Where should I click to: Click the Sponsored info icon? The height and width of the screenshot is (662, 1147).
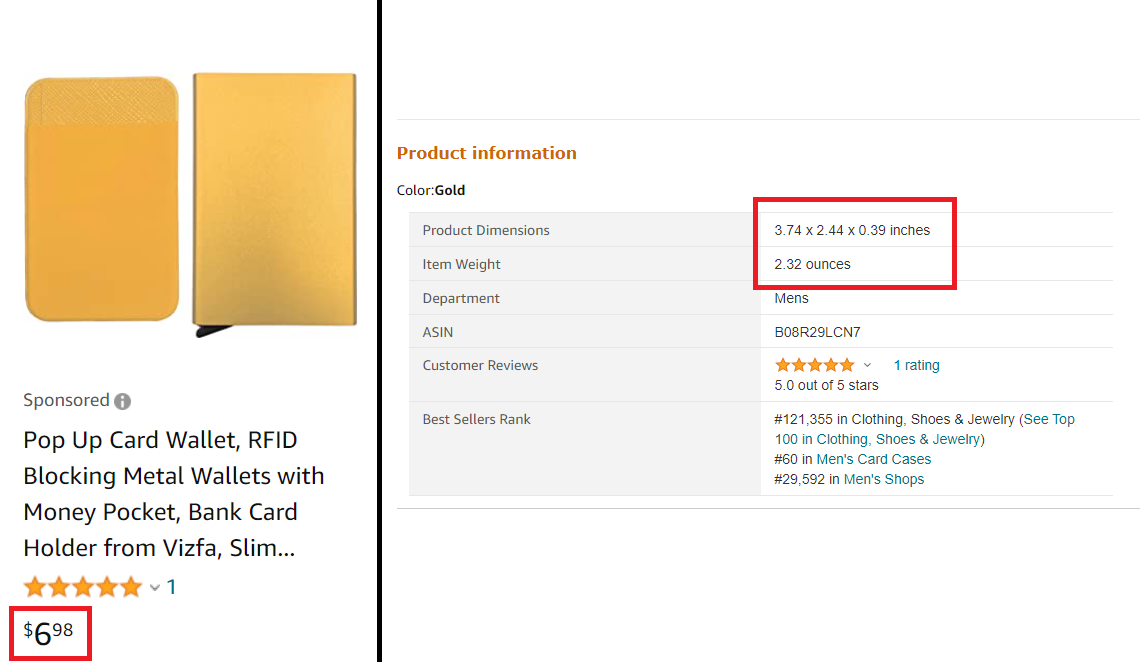click(122, 401)
